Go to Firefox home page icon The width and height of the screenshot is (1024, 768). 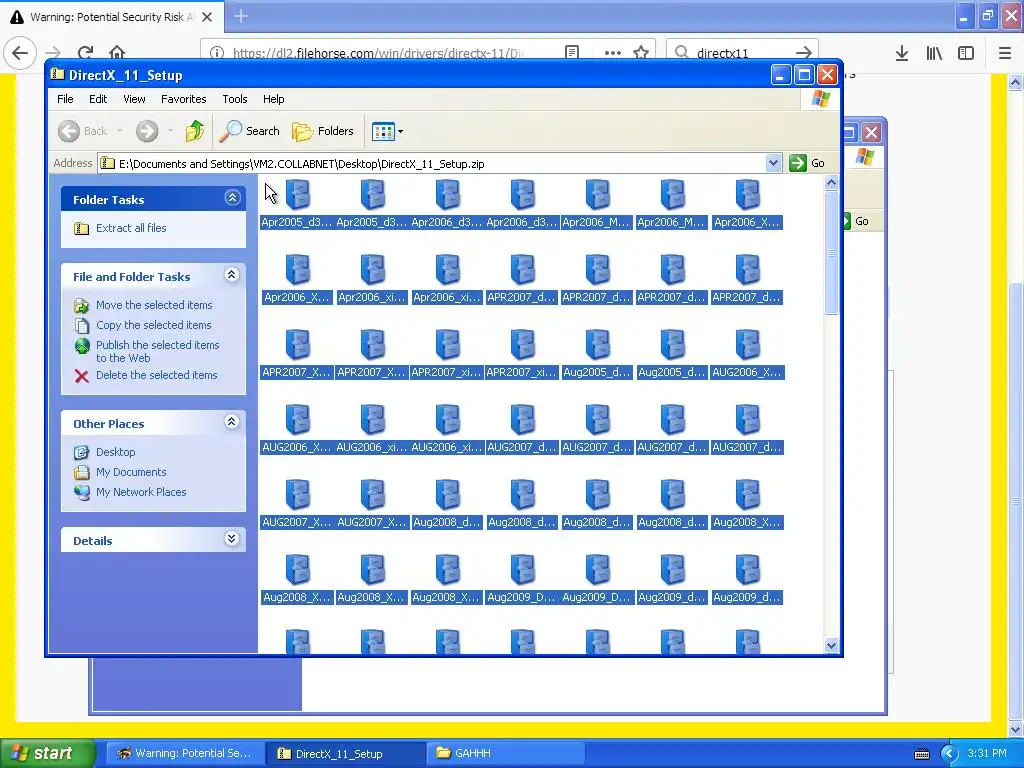coord(117,52)
